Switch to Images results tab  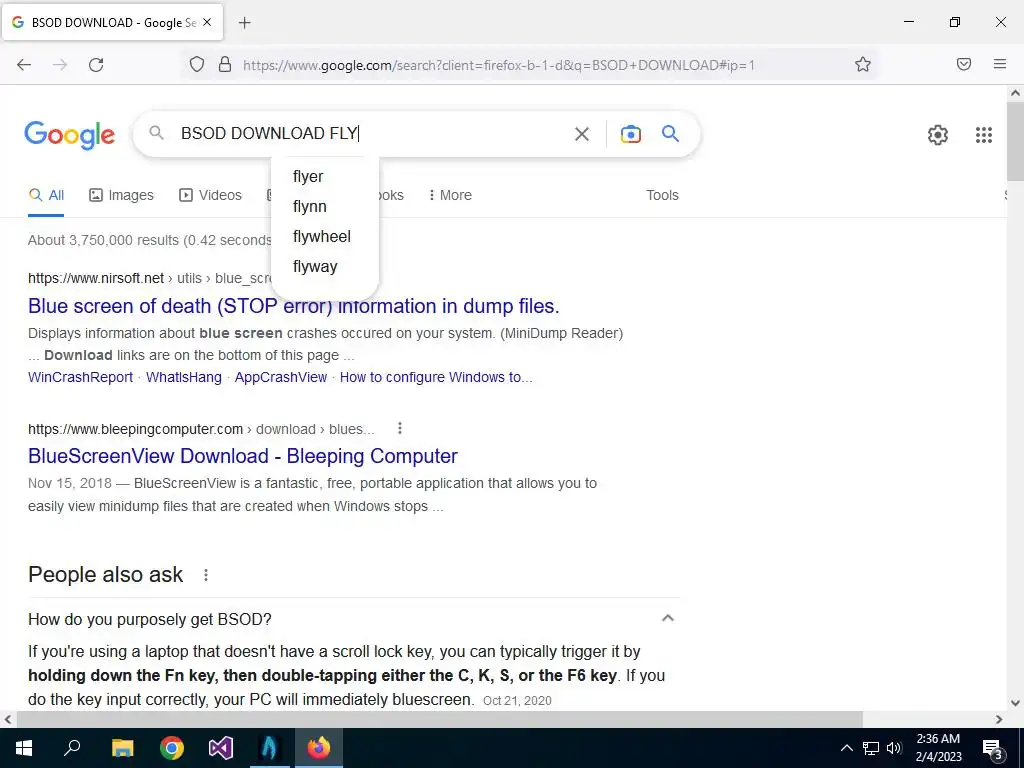tap(121, 195)
